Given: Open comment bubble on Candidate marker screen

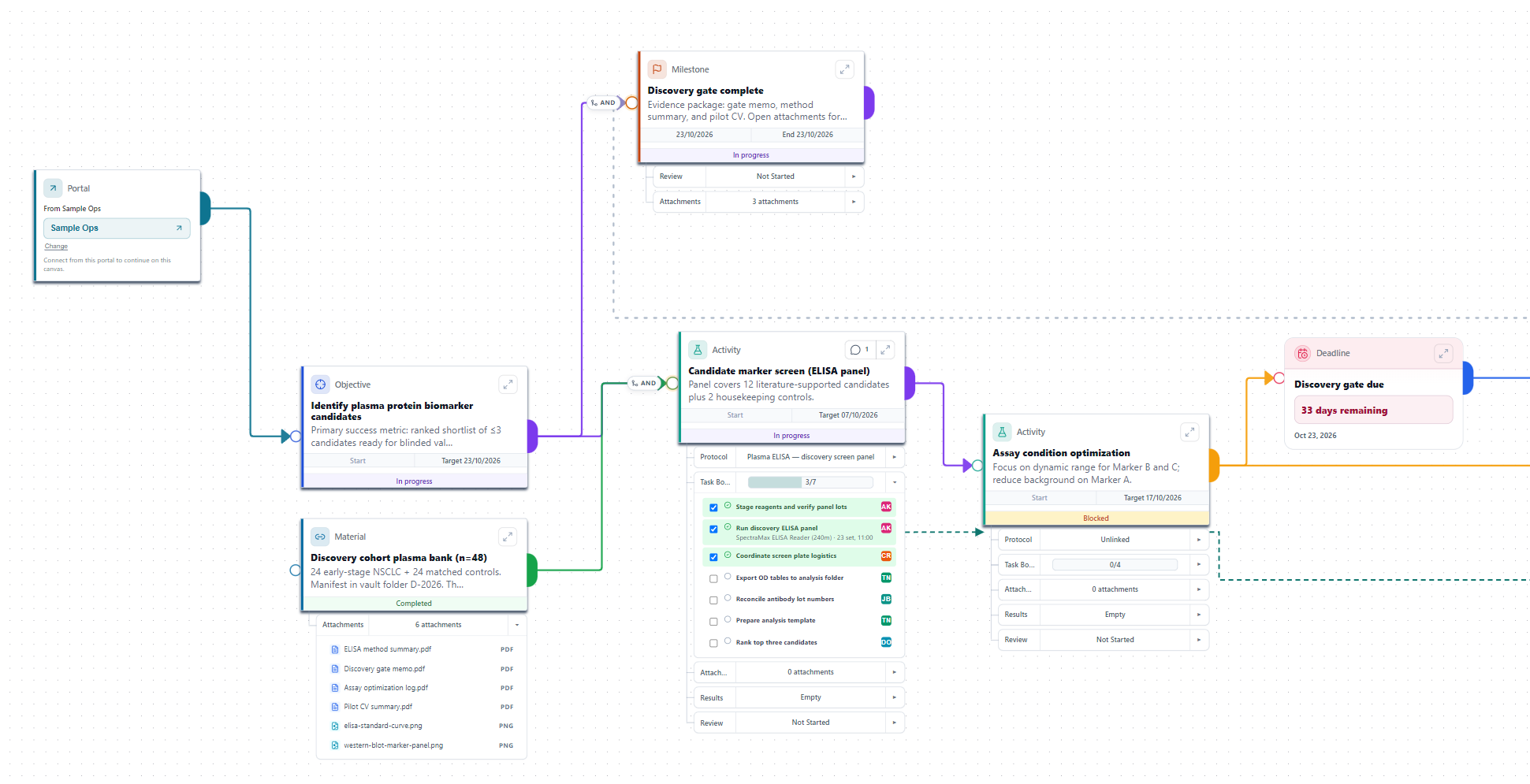Looking at the screenshot, I should pyautogui.click(x=859, y=350).
